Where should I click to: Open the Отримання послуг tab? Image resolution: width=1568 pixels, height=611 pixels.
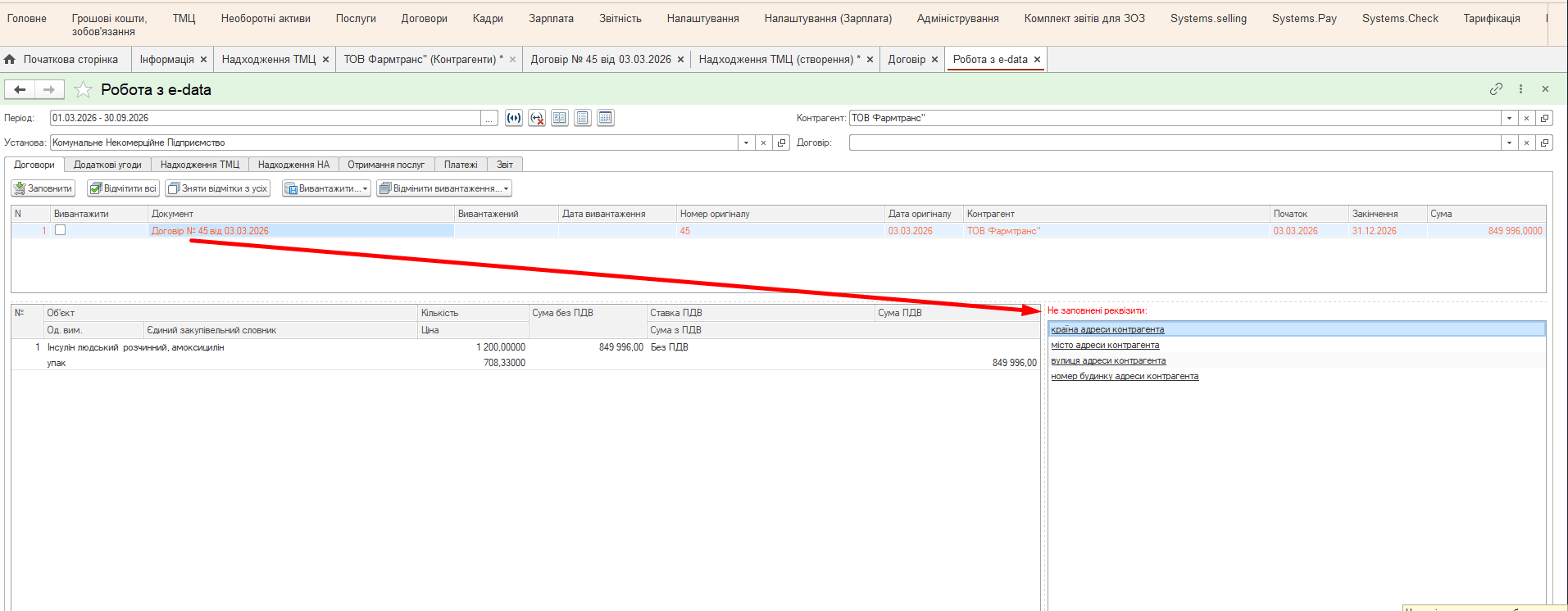(386, 165)
